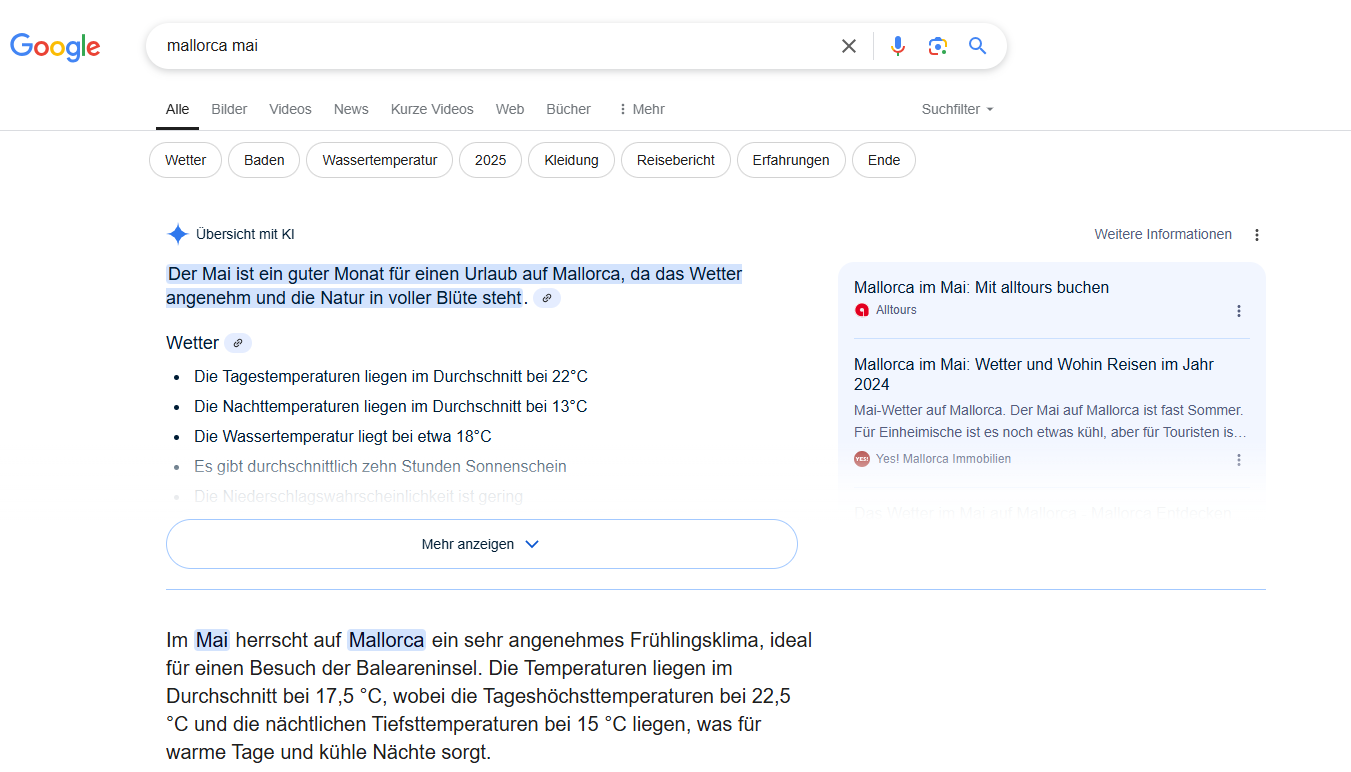Select the 2025 filter chip
The height and width of the screenshot is (772, 1351).
click(490, 160)
